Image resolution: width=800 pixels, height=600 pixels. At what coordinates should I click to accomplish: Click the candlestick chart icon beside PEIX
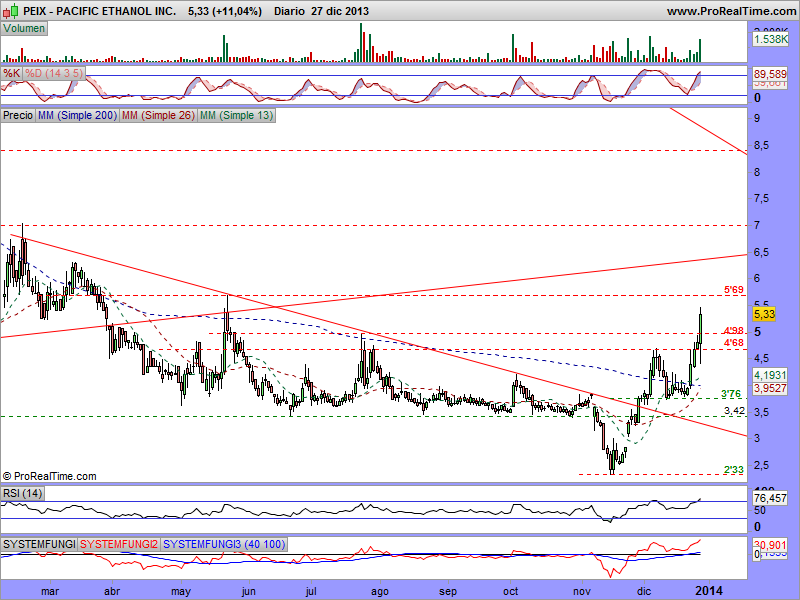11,10
